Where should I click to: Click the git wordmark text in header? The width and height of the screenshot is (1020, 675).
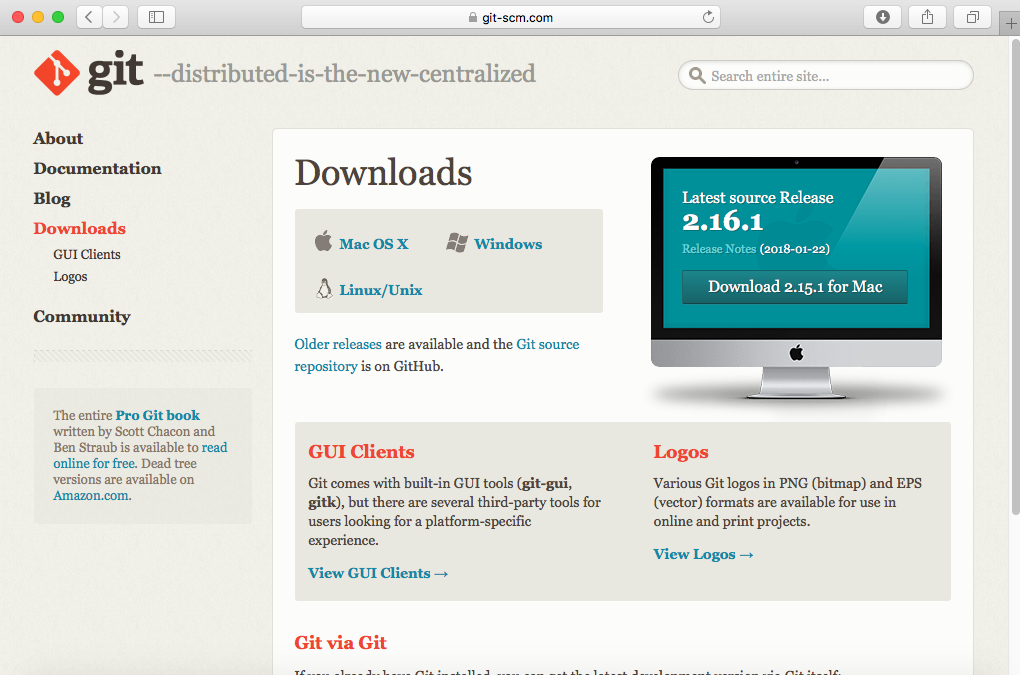click(115, 72)
